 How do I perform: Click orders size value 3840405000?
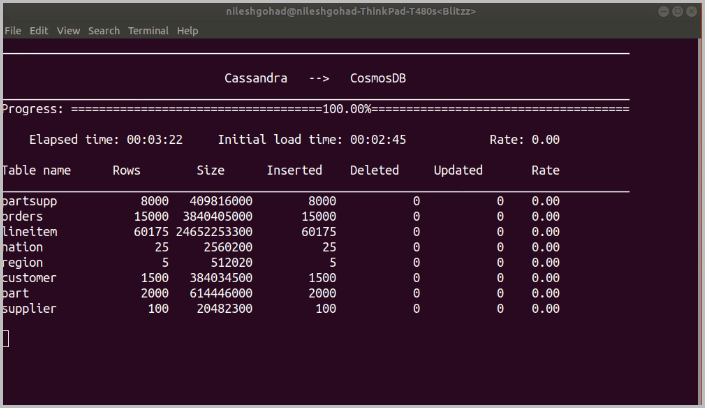pyautogui.click(x=218, y=216)
